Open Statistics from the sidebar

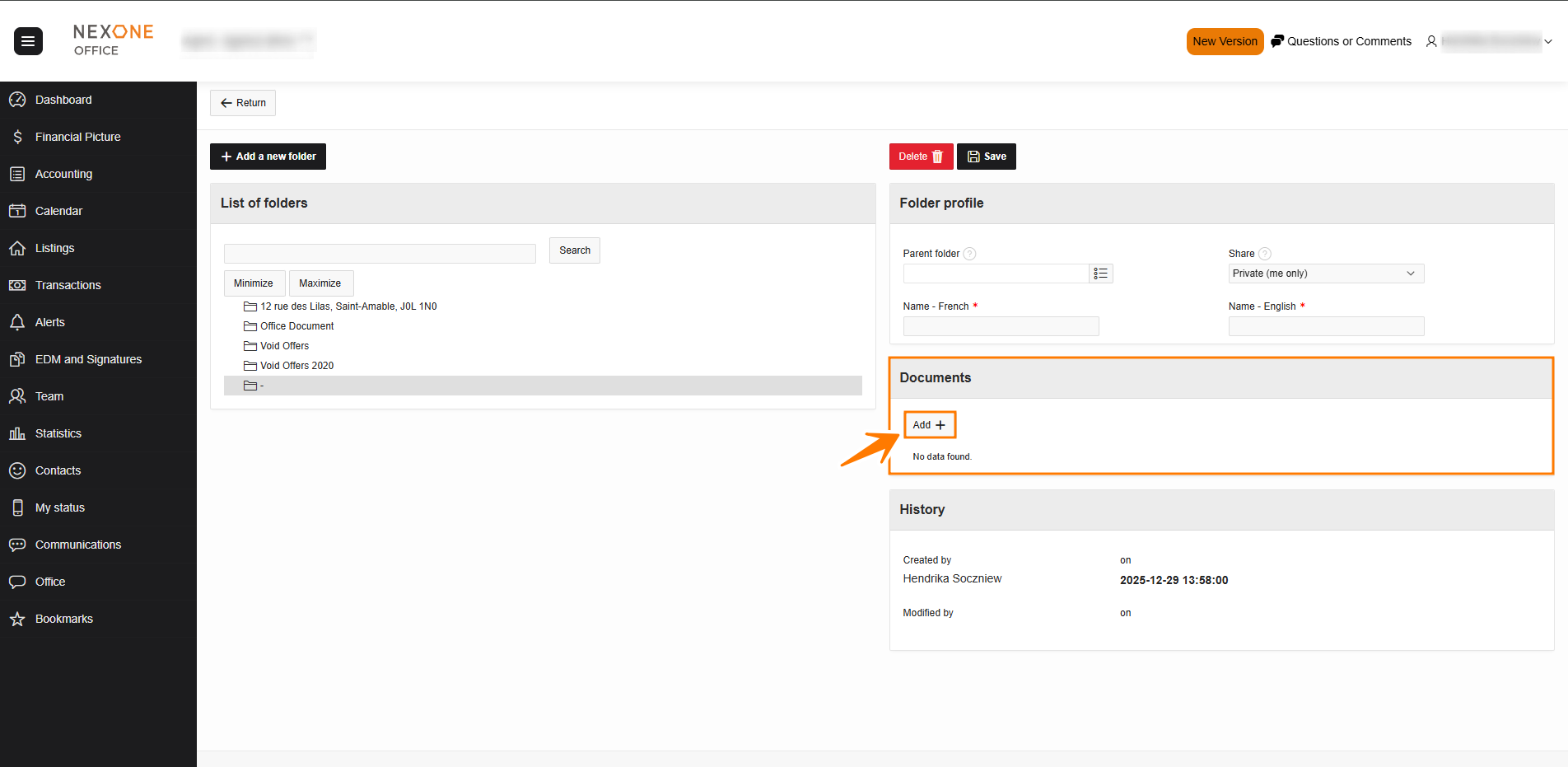point(58,433)
